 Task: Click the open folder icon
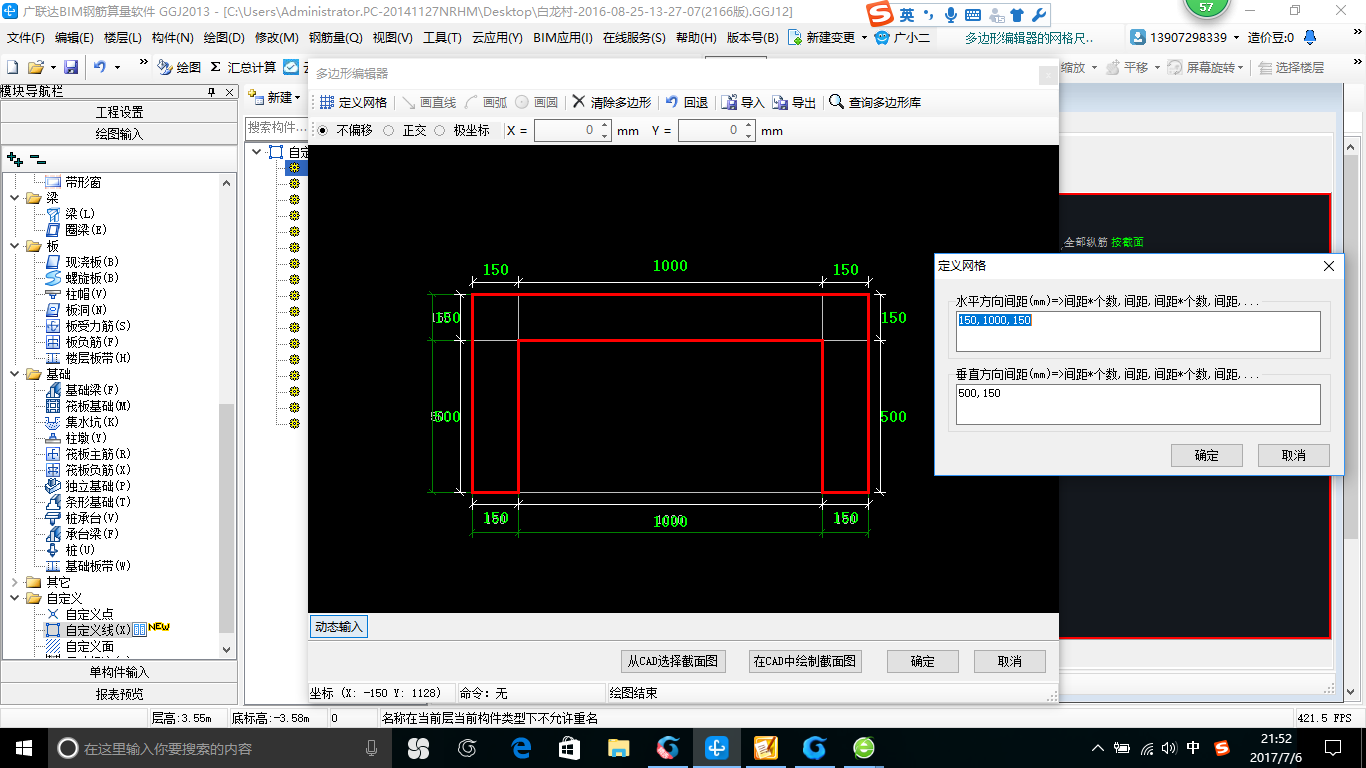click(35, 67)
